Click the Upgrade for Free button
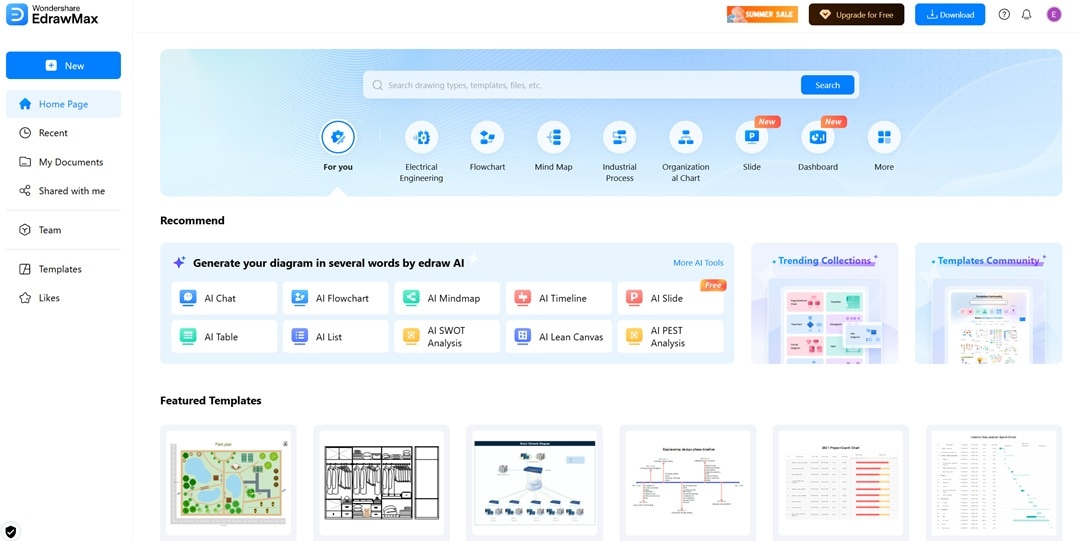This screenshot has width=1080, height=541. (856, 14)
